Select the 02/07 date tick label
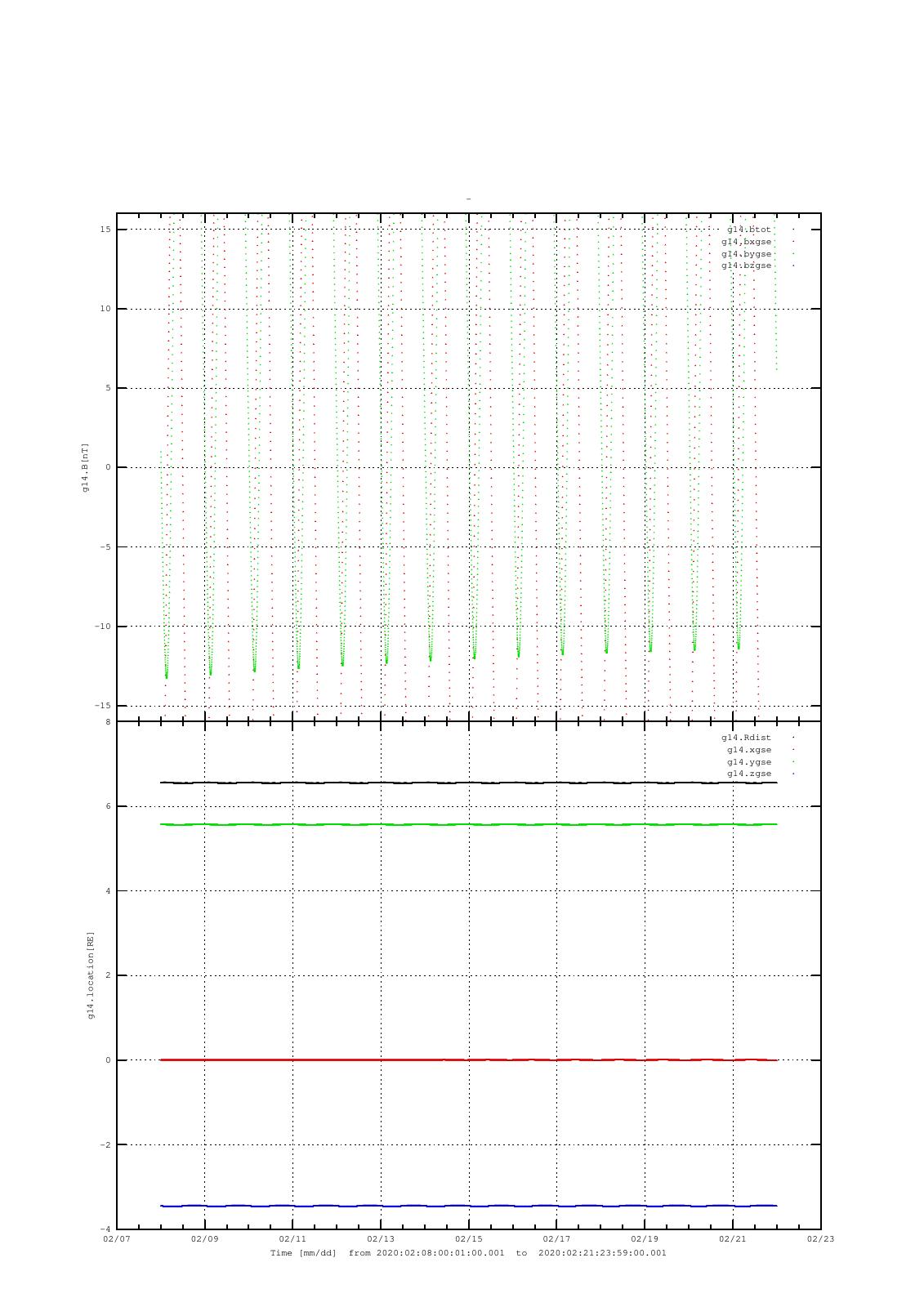Screen dimensions: 924x1307 pyautogui.click(x=117, y=1238)
